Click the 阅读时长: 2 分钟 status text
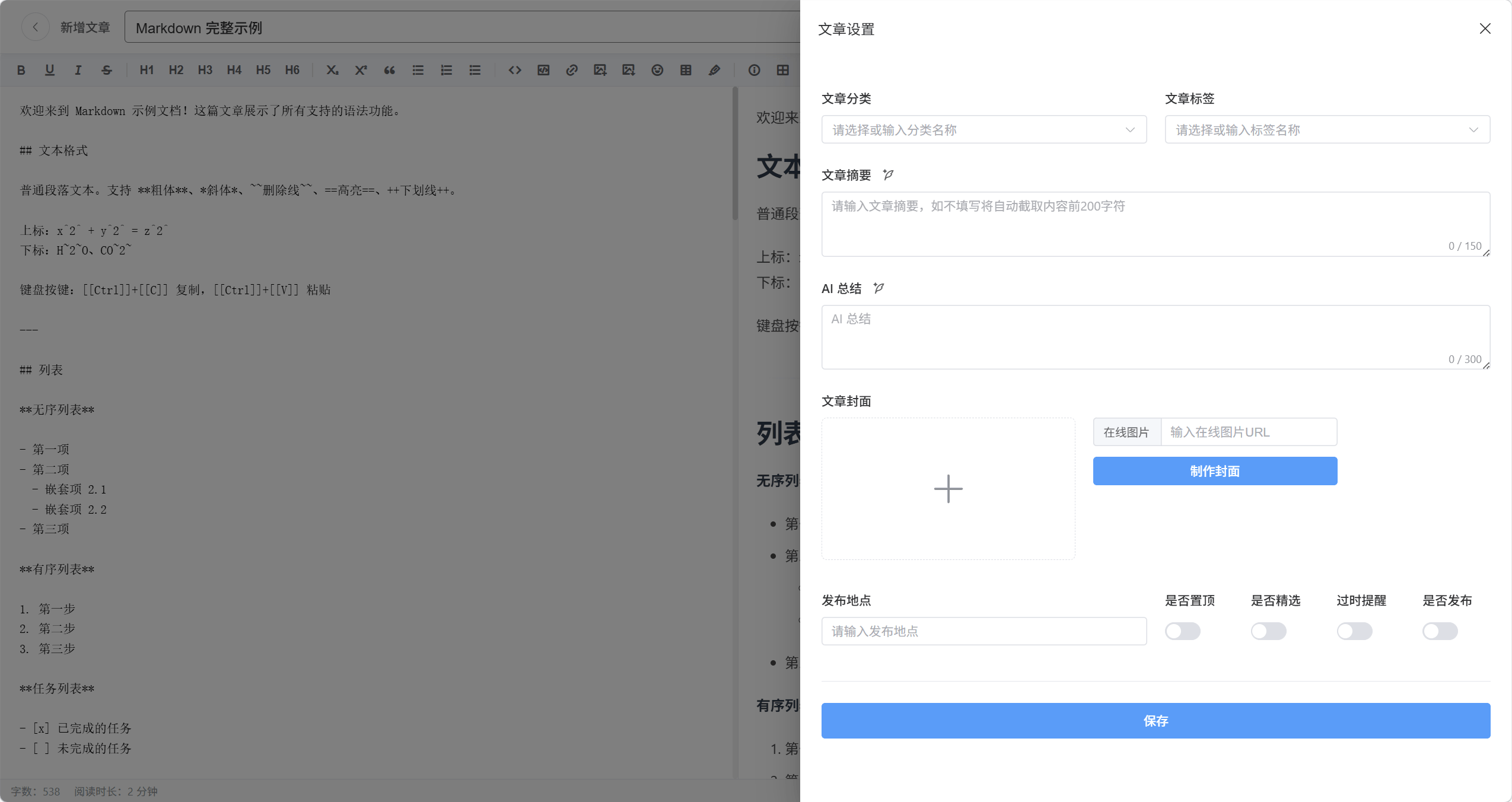Viewport: 1512px width, 802px height. point(116,791)
